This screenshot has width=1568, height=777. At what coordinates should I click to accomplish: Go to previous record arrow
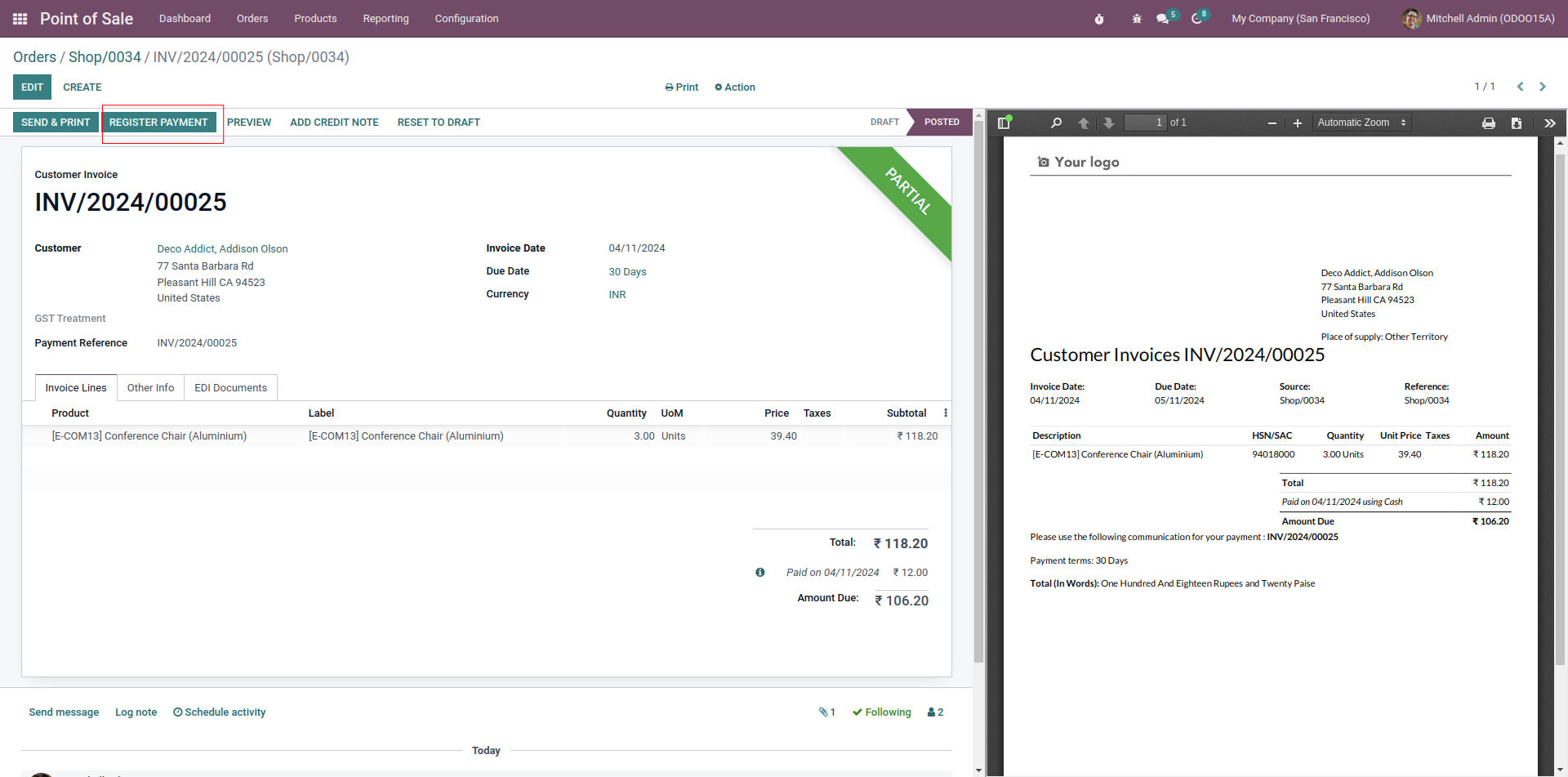(x=1520, y=87)
